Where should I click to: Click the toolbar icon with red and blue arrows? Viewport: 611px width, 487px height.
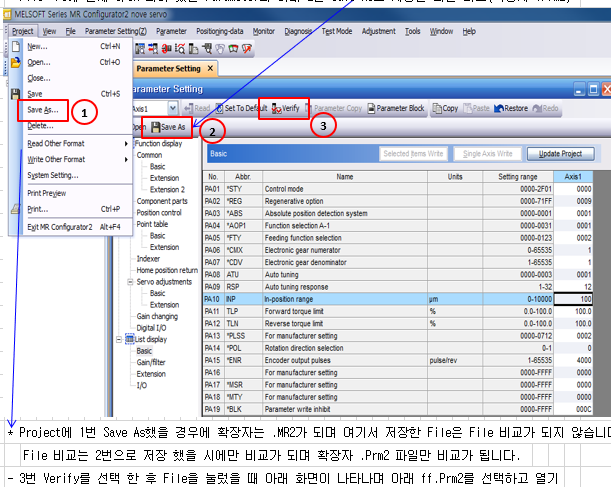pyautogui.click(x=153, y=49)
